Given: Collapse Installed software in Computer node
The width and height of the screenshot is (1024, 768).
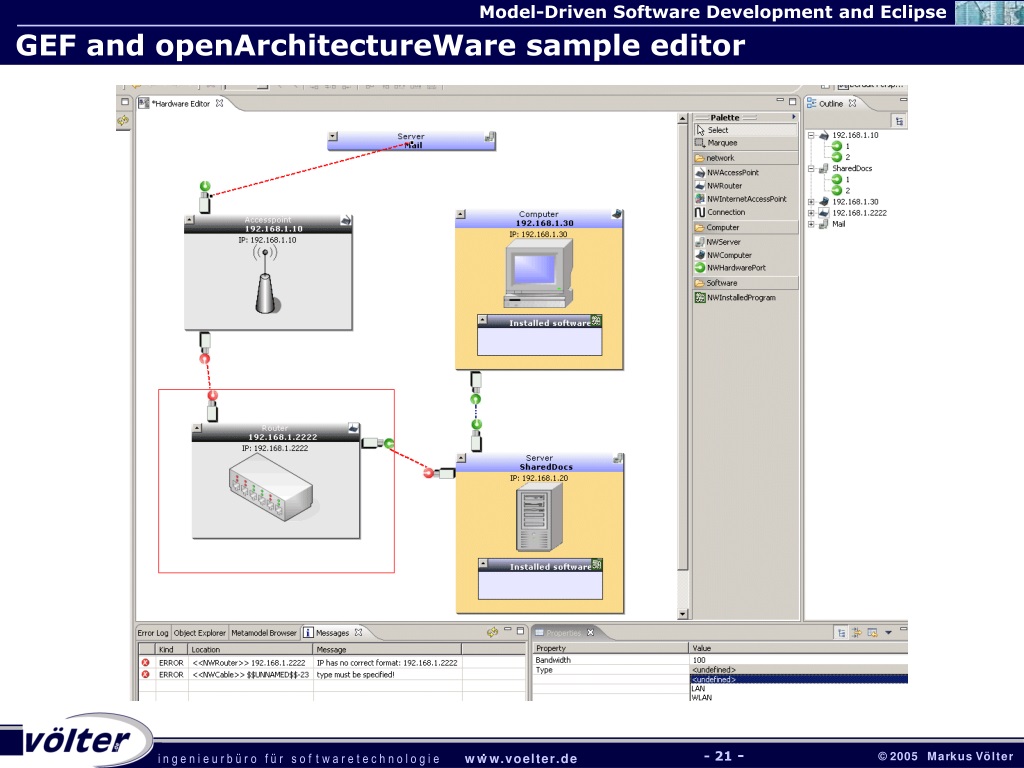Looking at the screenshot, I should click(x=483, y=320).
